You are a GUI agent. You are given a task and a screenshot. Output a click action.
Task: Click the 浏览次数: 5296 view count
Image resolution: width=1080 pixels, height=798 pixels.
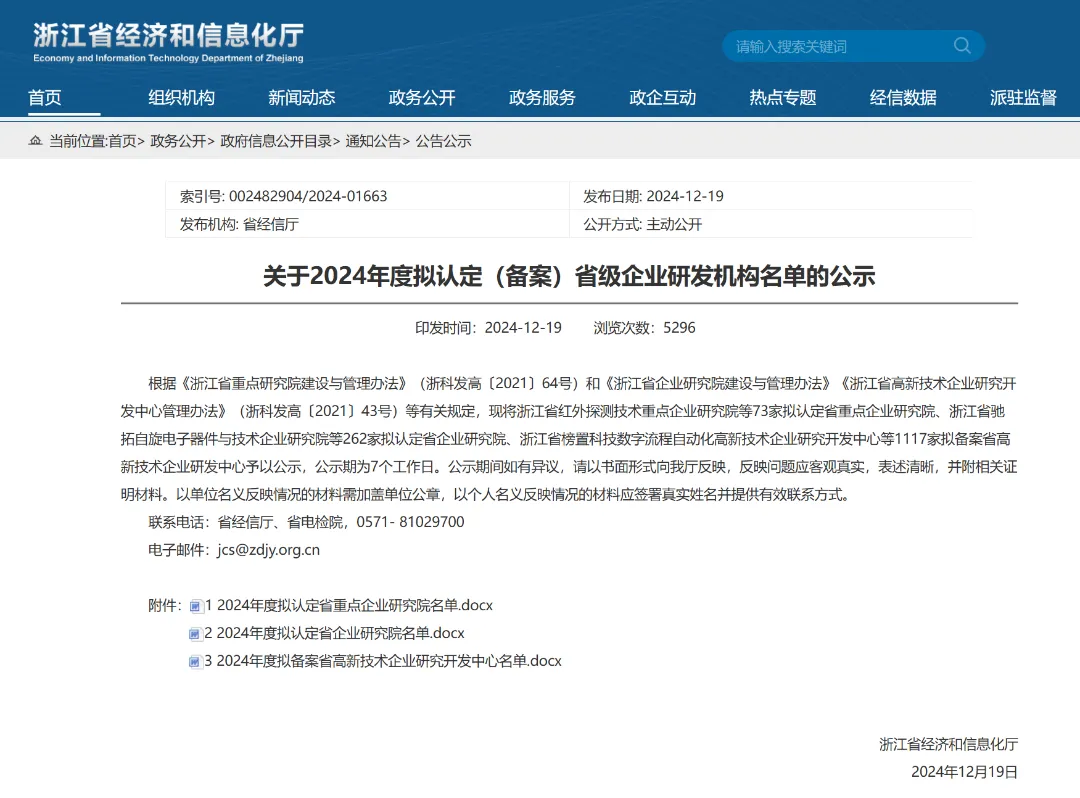pos(645,328)
